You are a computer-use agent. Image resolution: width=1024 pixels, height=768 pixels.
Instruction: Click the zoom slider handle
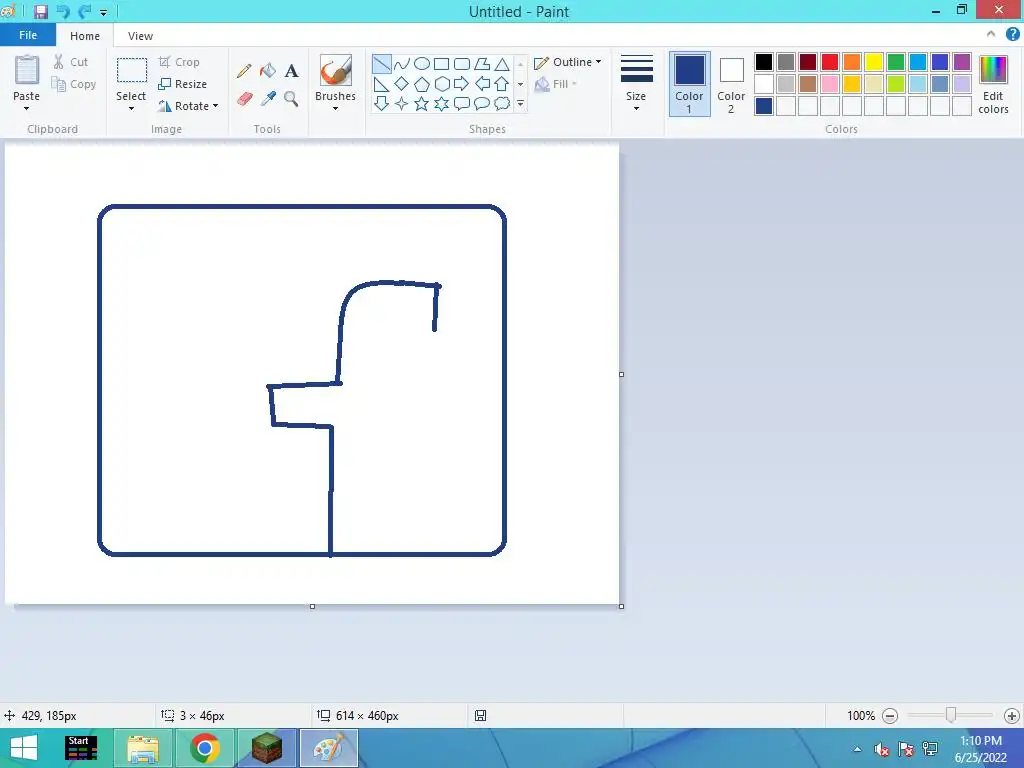click(951, 716)
